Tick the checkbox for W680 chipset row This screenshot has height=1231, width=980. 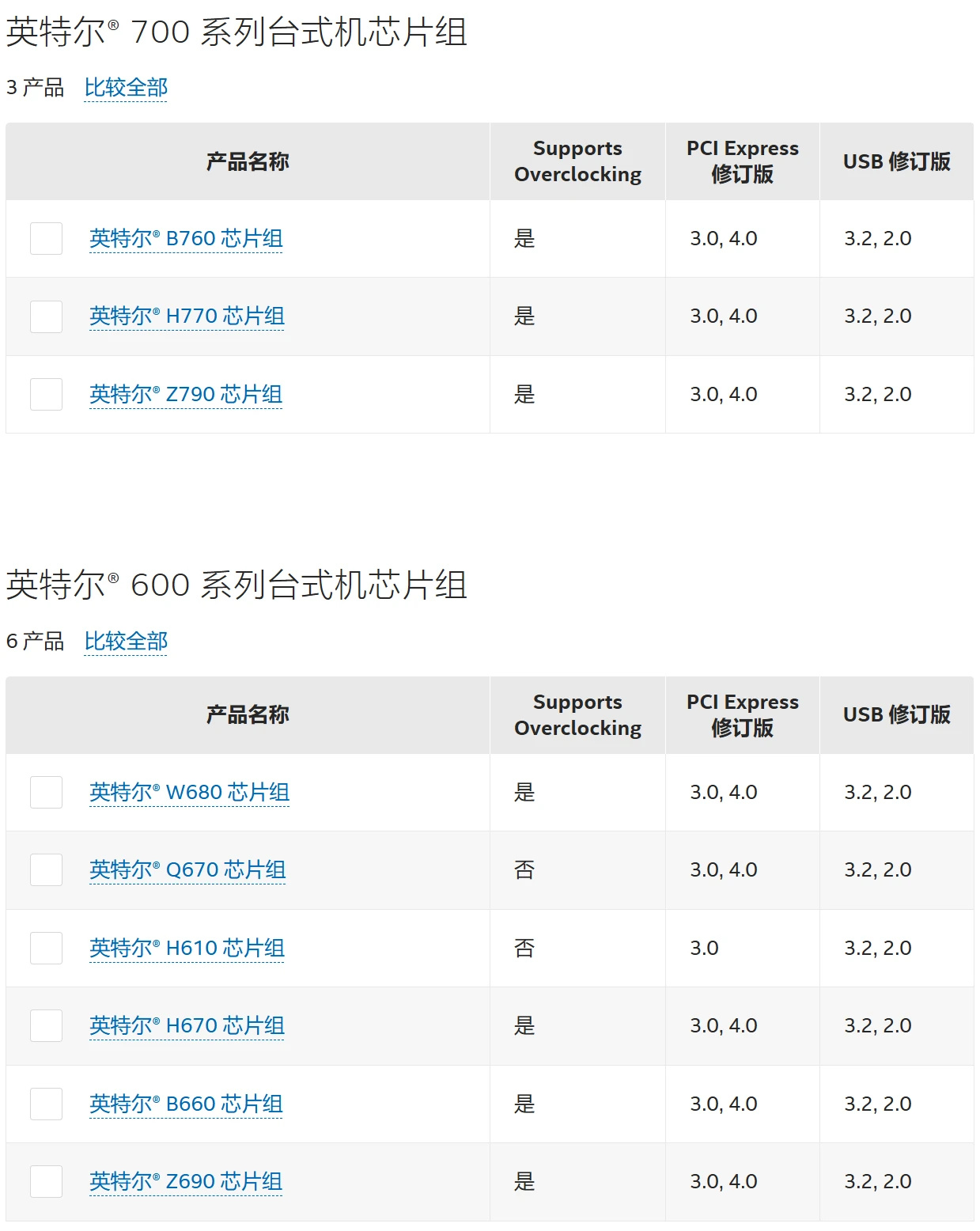pos(46,792)
